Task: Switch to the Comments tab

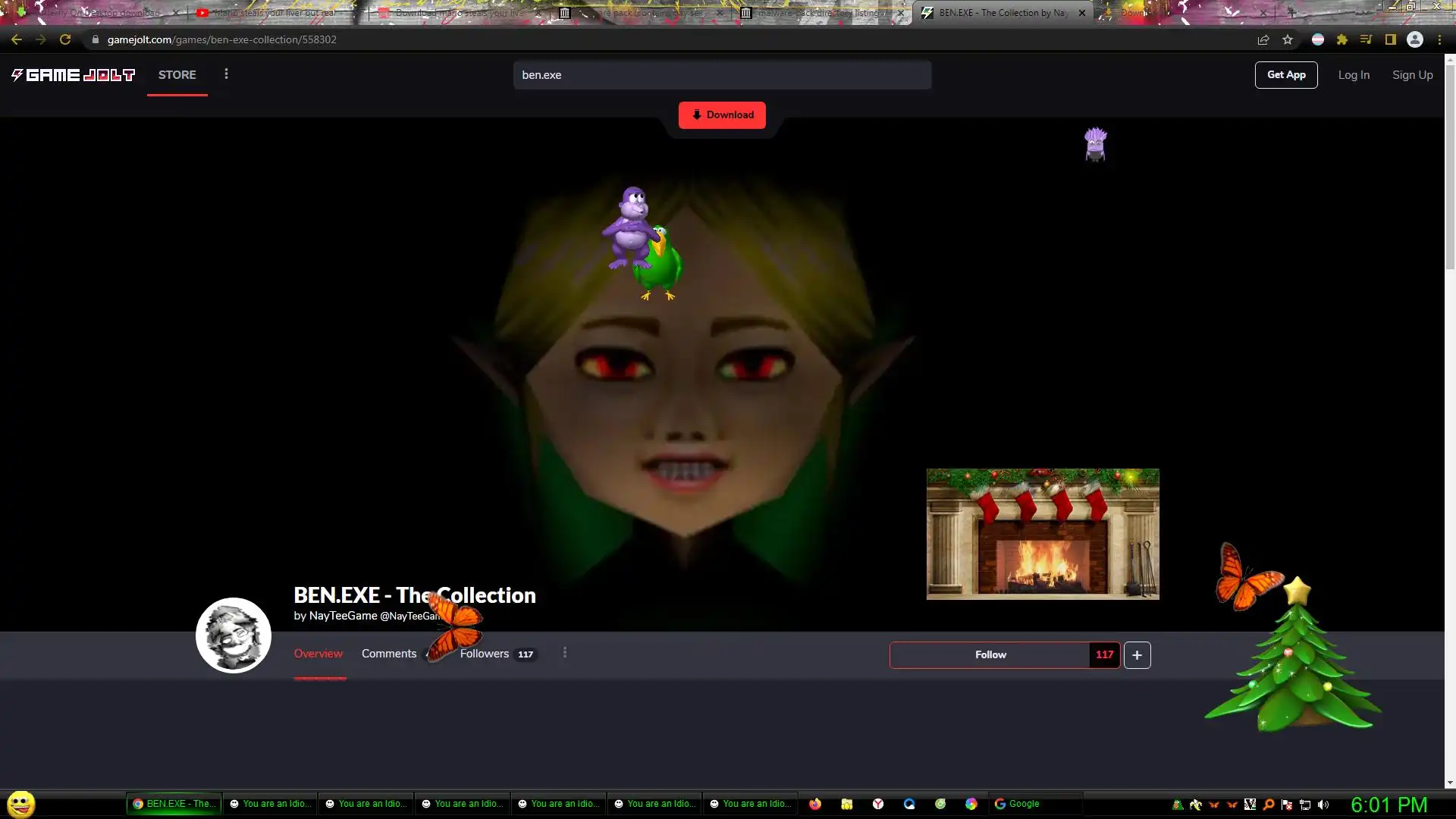Action: 389,654
